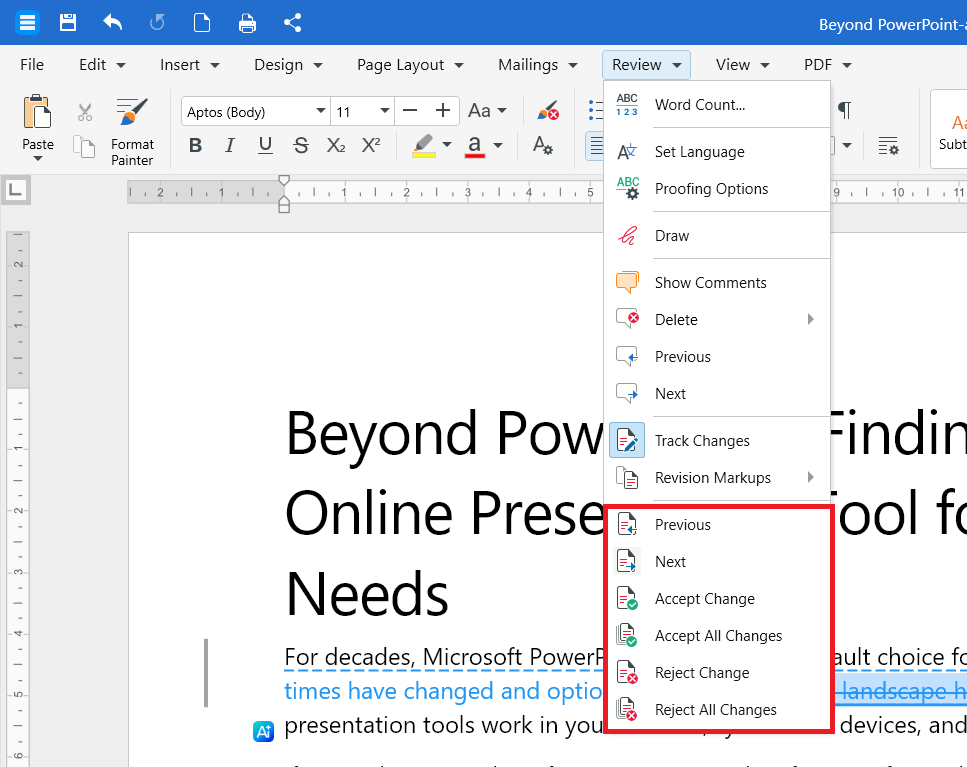Open the Mailings menu
967x767 pixels.
(x=538, y=65)
